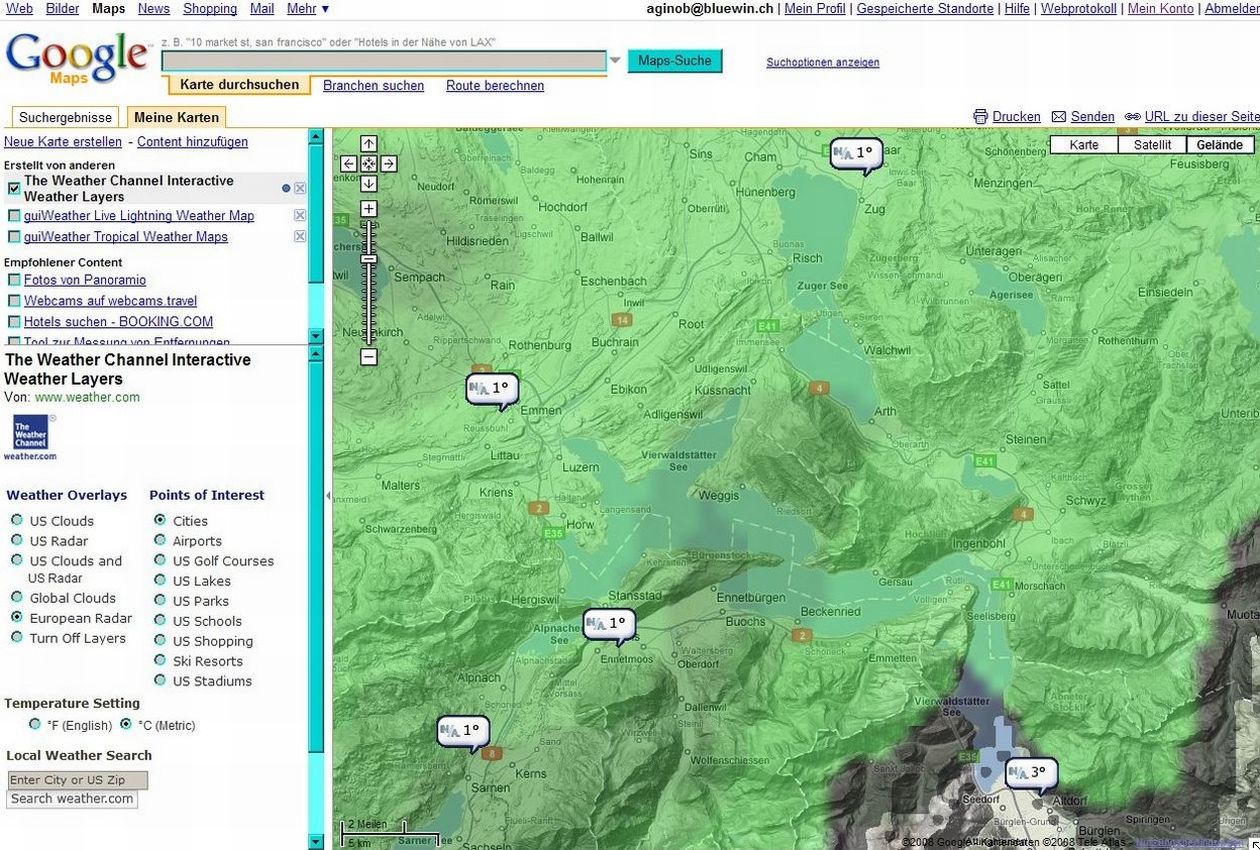Open the Hotels suchen - BOOKING.COM link
The height and width of the screenshot is (850, 1260).
(119, 321)
